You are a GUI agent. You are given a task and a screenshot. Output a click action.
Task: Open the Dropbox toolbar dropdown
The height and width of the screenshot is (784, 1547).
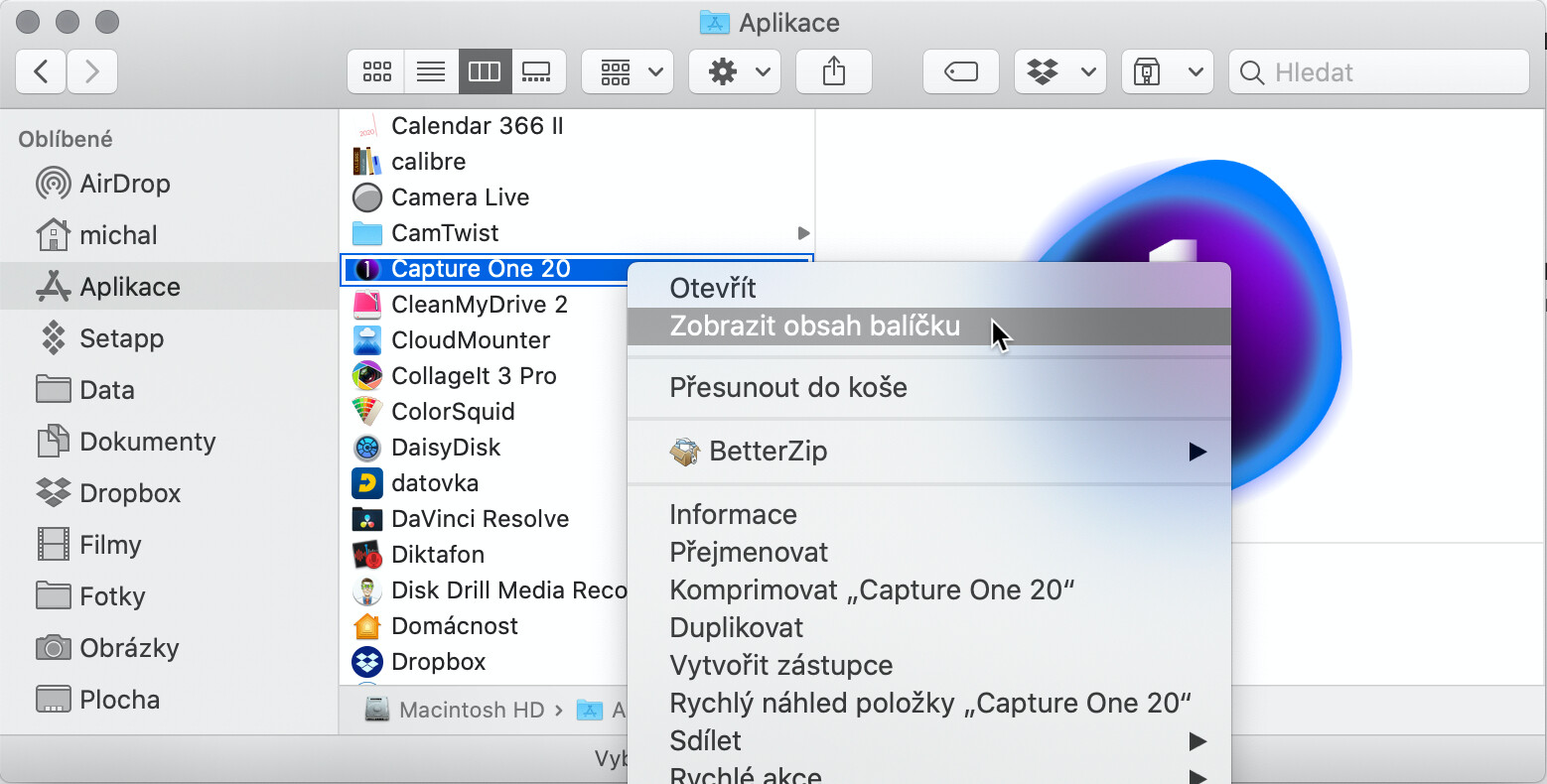click(1060, 71)
